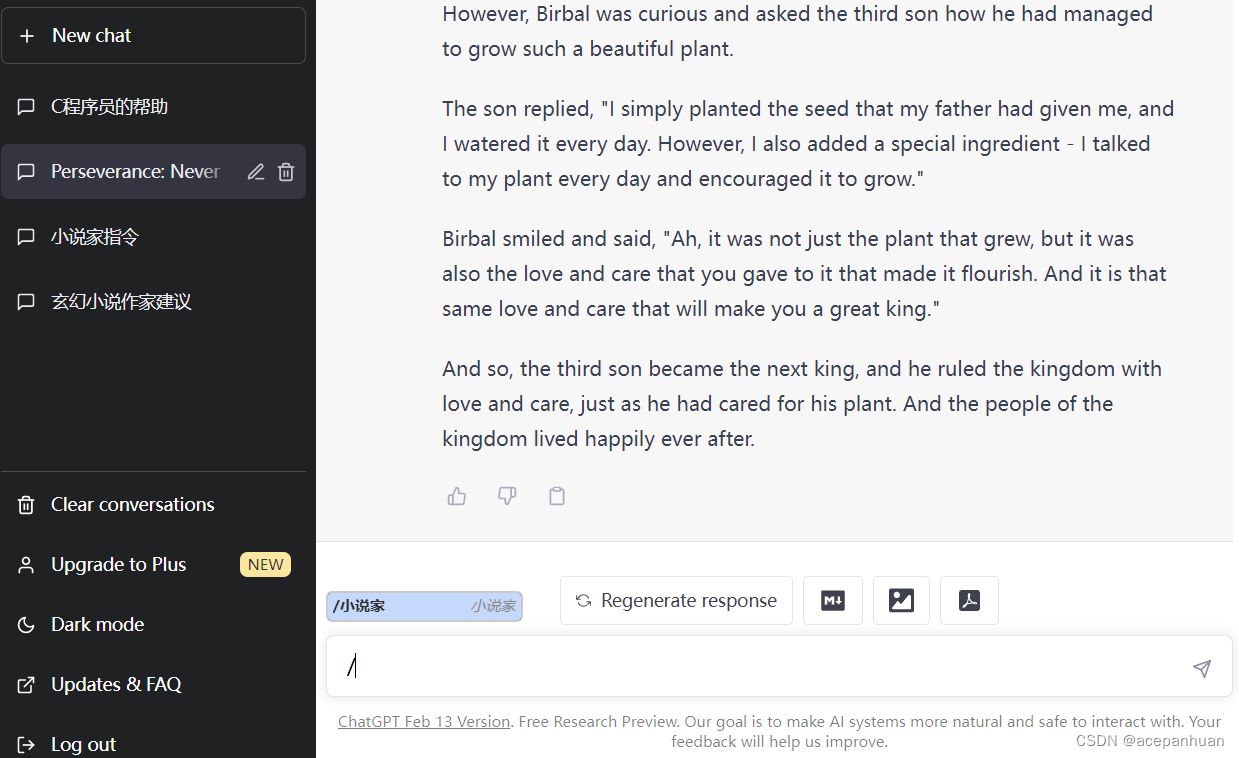Image resolution: width=1239 pixels, height=758 pixels.
Task: Open Upgrade to Plus
Action: pyautogui.click(x=153, y=565)
